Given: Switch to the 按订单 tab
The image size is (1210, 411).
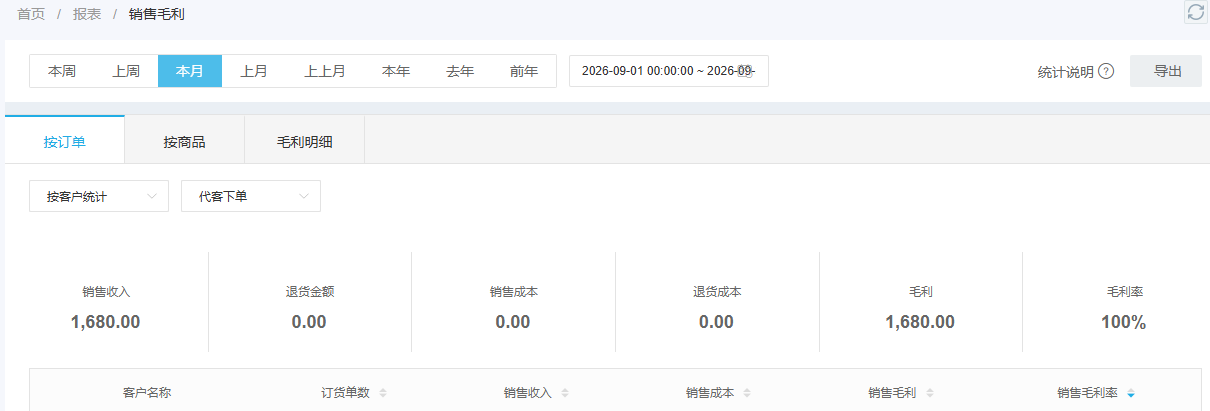Looking at the screenshot, I should (65, 141).
